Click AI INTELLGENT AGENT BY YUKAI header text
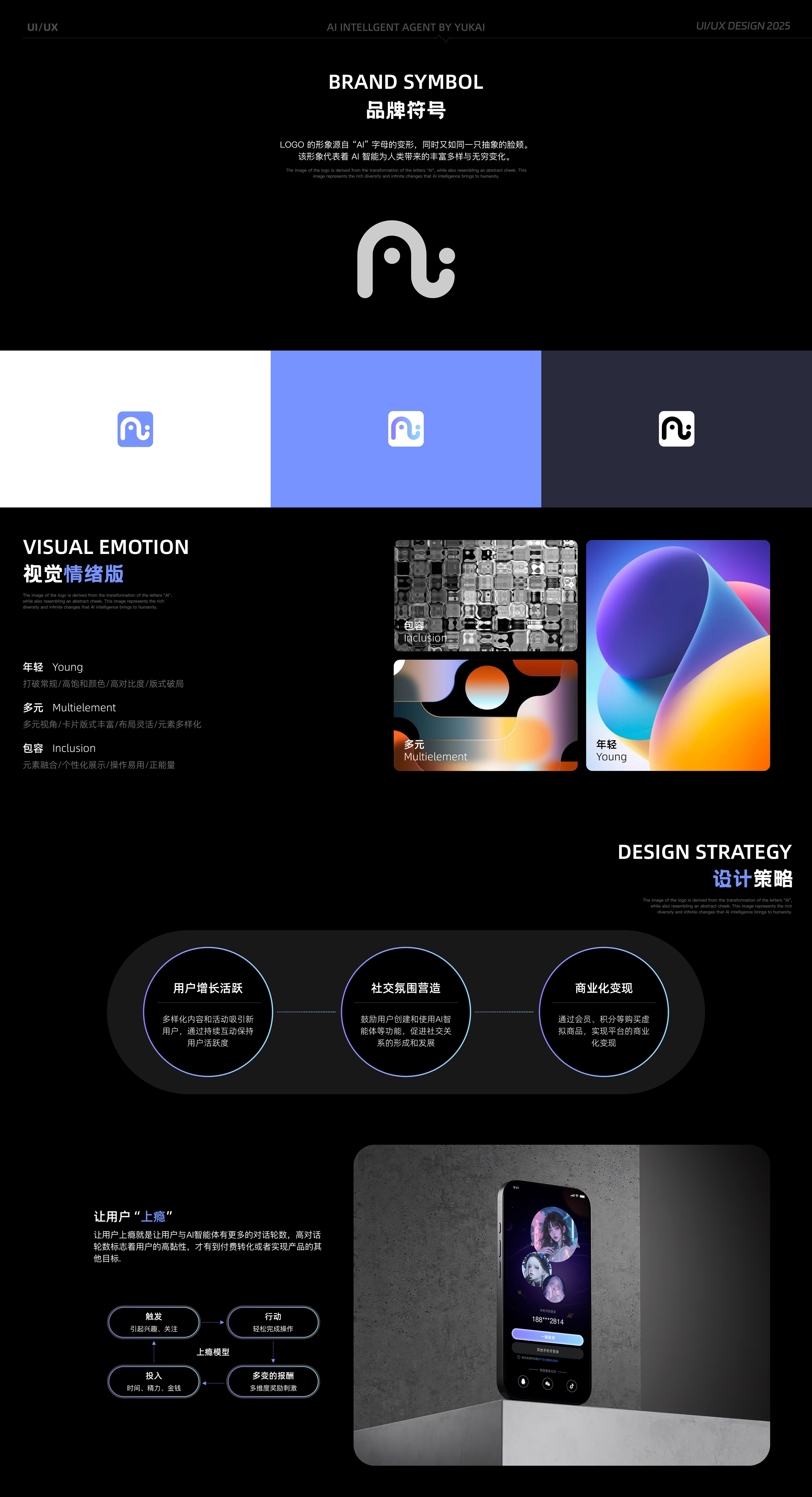 [406, 27]
